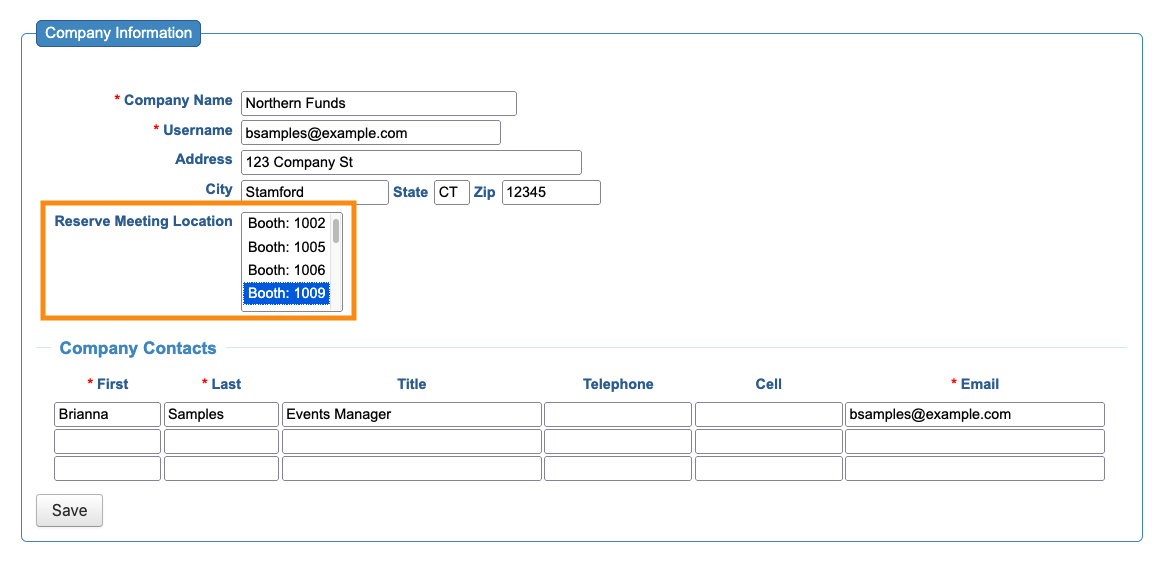The image size is (1167, 568).
Task: Click the Zip code field
Action: coord(550,192)
